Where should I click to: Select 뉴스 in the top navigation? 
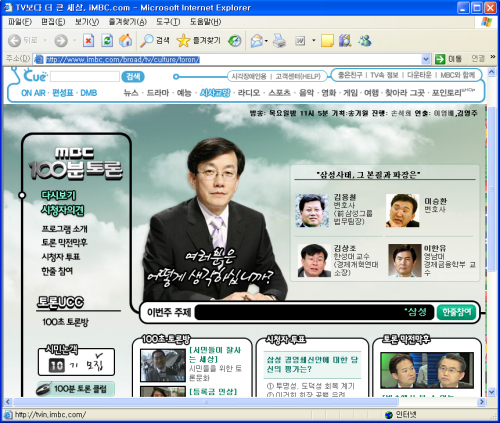pos(131,93)
